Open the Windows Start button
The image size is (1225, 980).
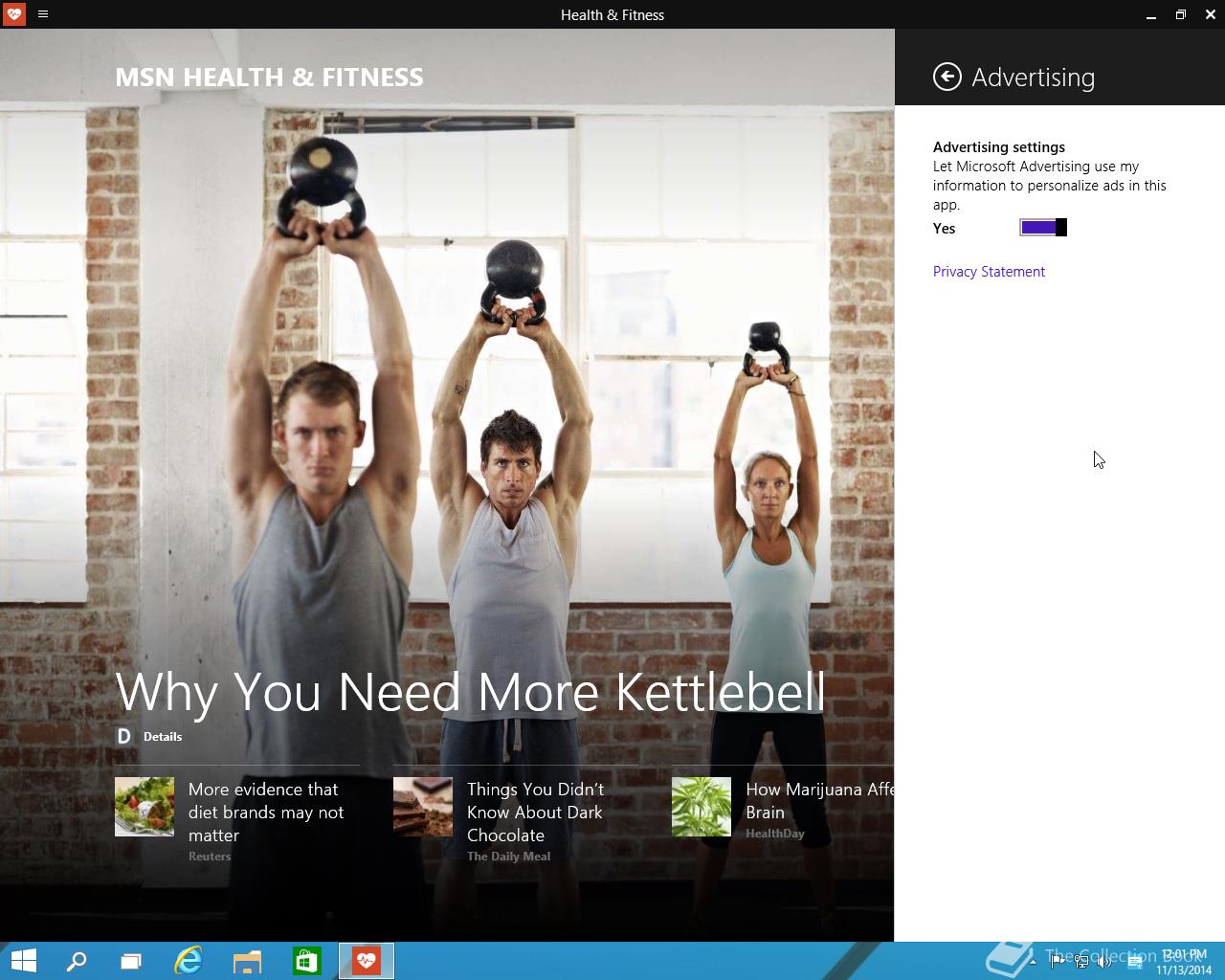pos(23,961)
